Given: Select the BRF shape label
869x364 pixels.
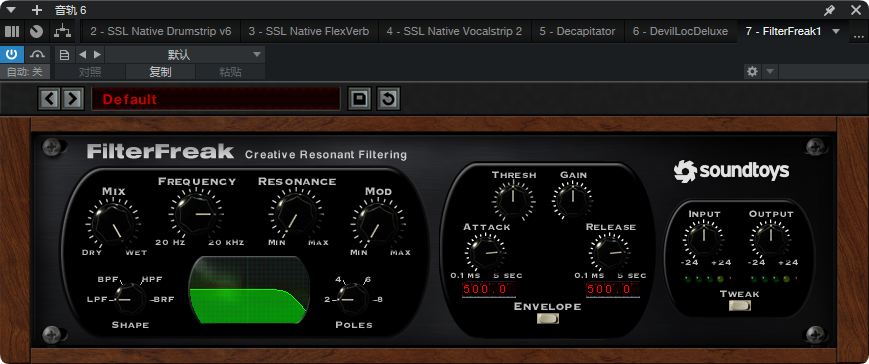Looking at the screenshot, I should (163, 300).
